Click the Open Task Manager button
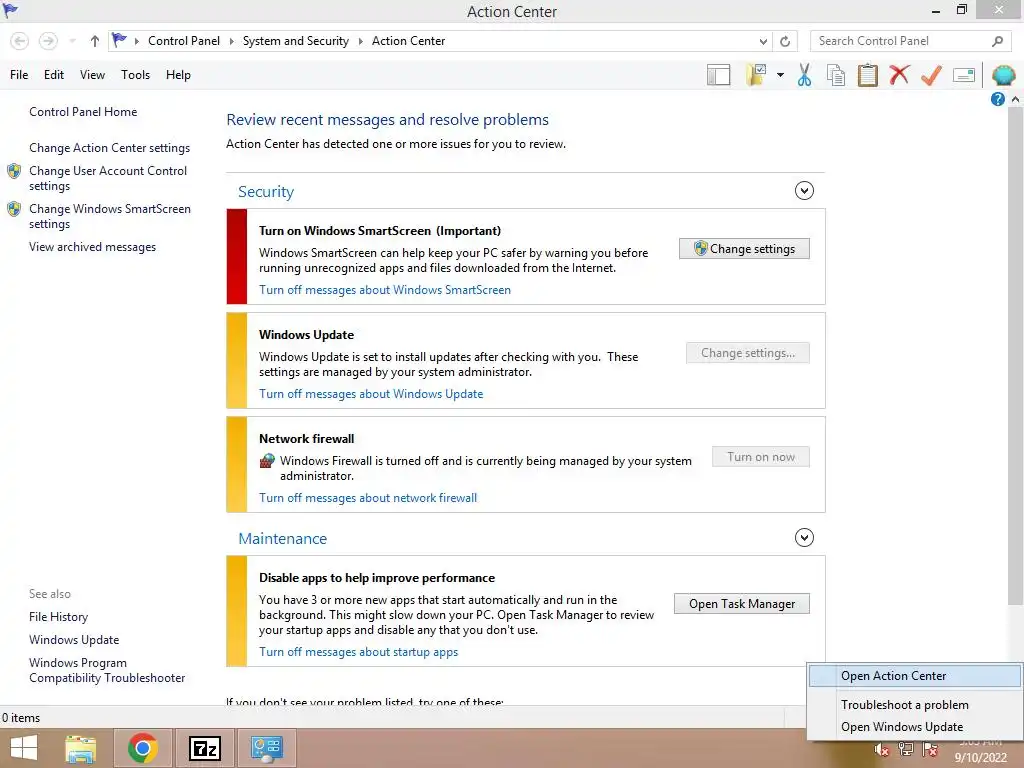This screenshot has height=768, width=1024. (x=741, y=604)
